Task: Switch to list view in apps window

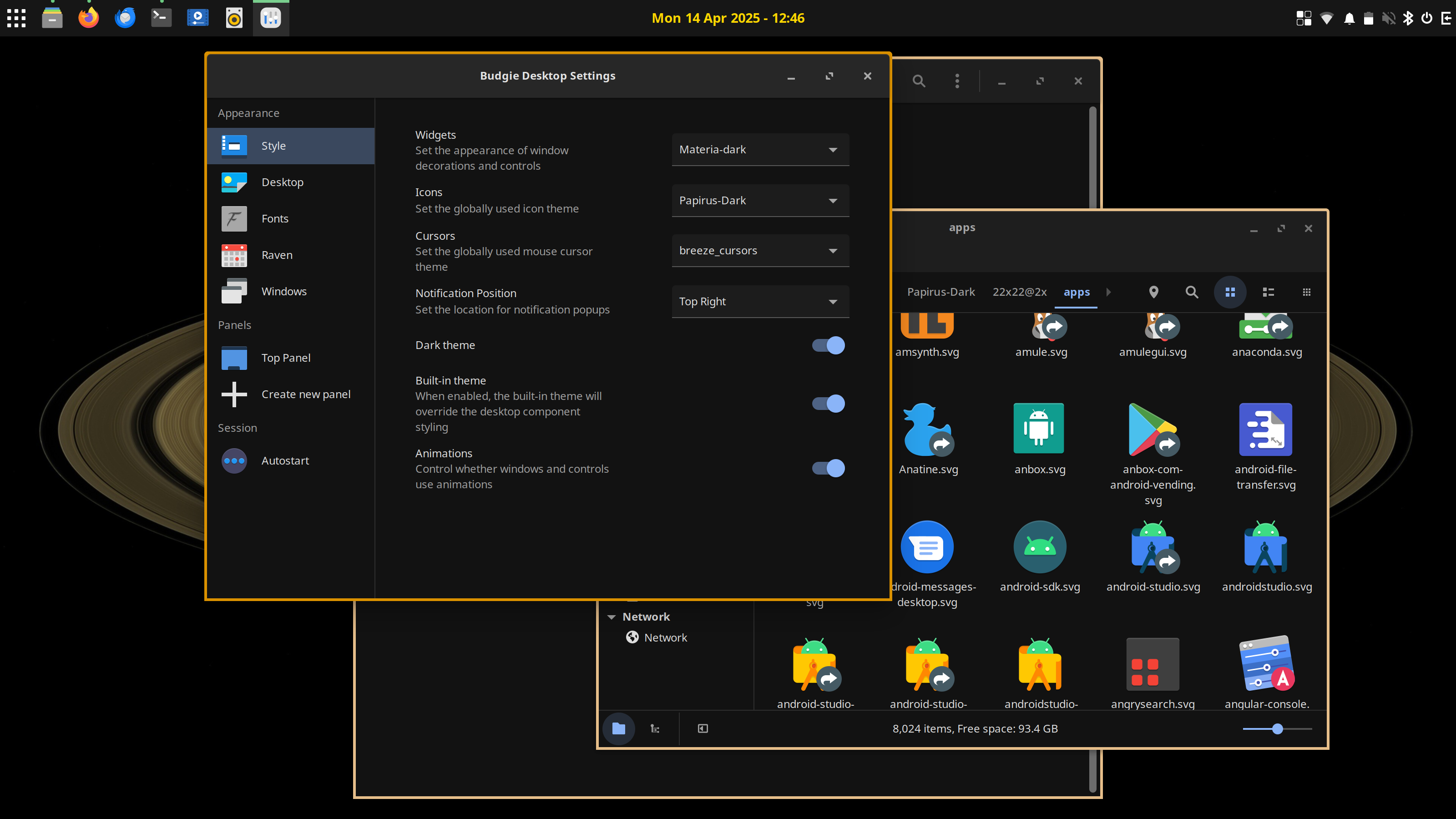Action: (1269, 292)
